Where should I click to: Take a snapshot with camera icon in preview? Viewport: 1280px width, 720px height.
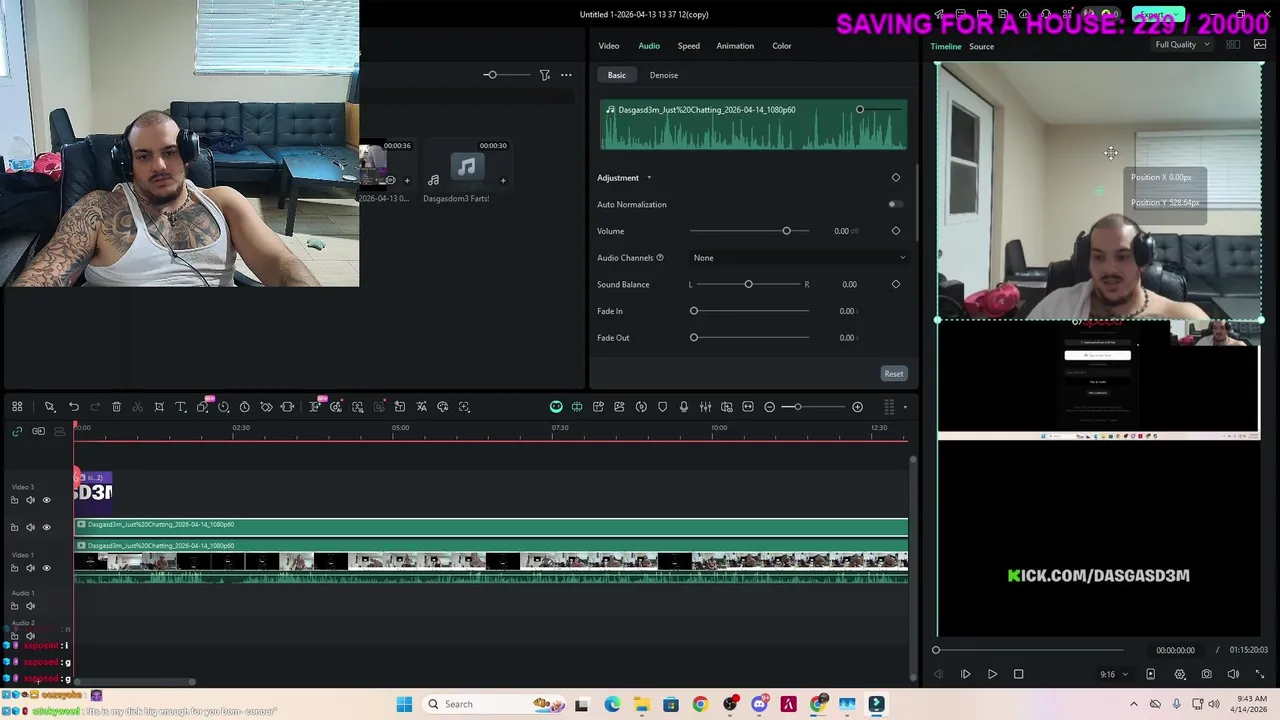[1206, 674]
